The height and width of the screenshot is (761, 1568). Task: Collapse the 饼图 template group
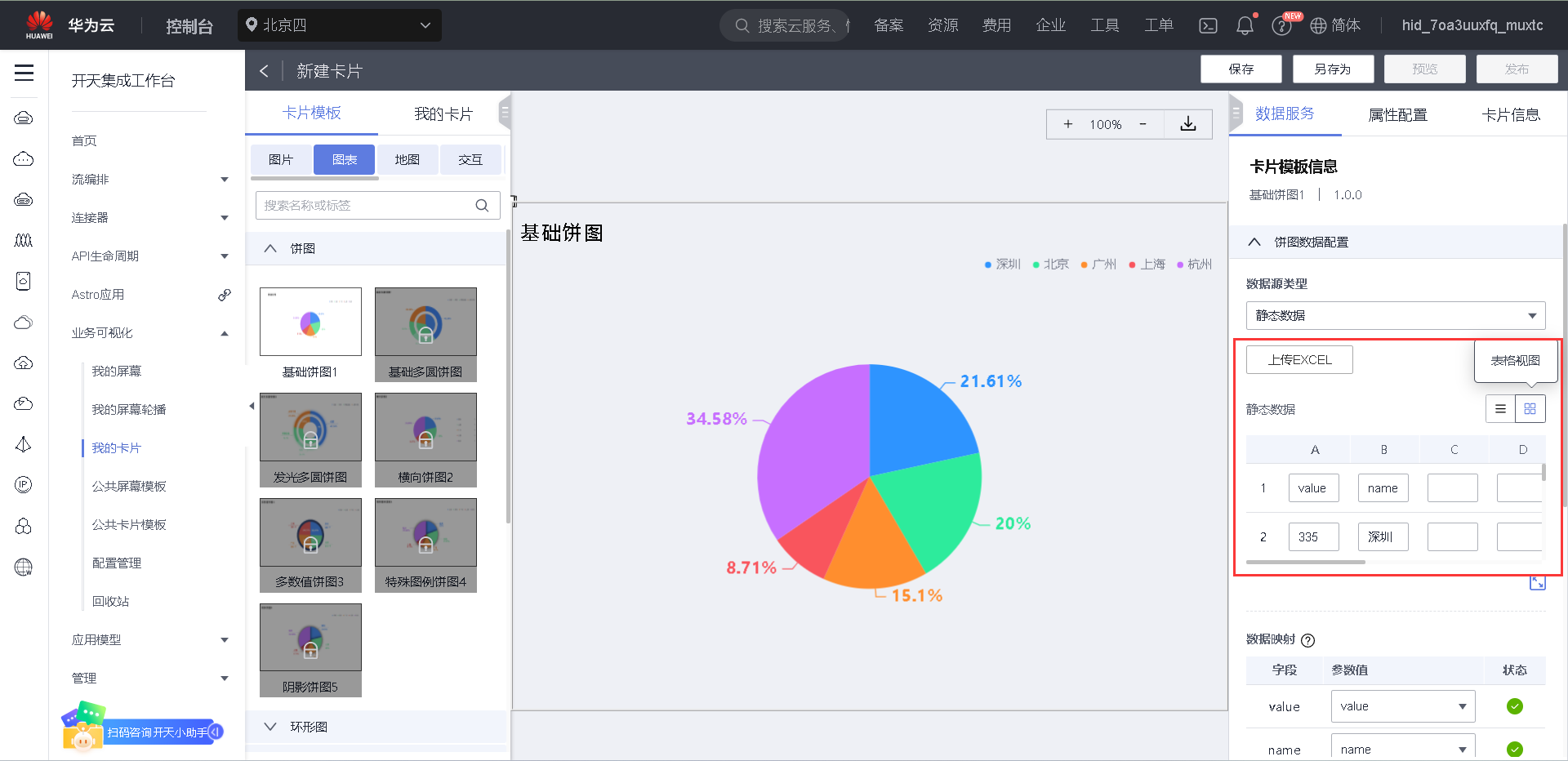click(270, 248)
